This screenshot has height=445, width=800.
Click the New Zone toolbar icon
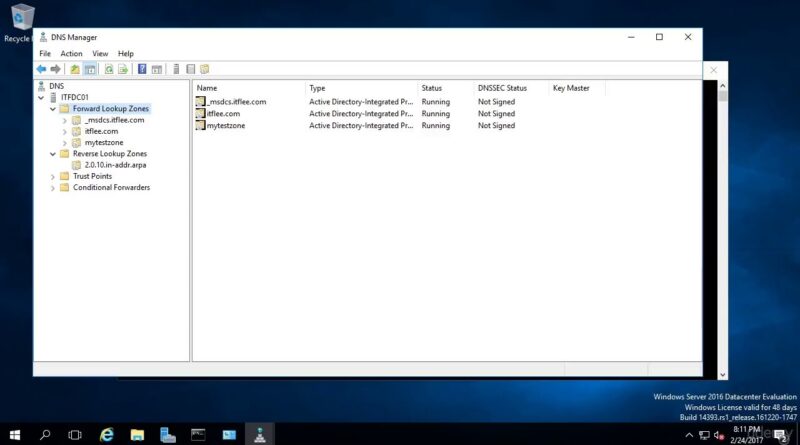point(205,69)
